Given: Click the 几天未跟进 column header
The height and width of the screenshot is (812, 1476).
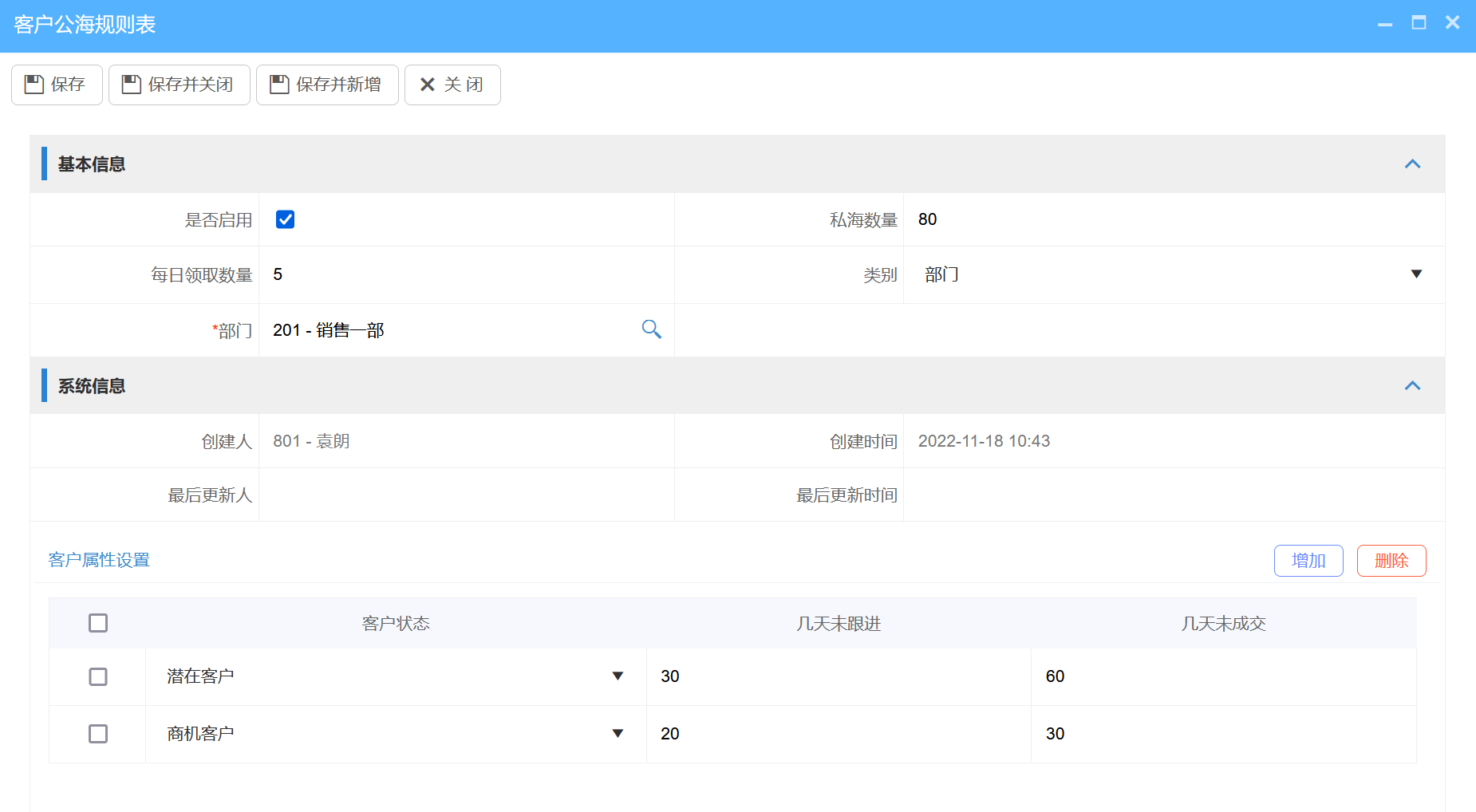Looking at the screenshot, I should 838,623.
